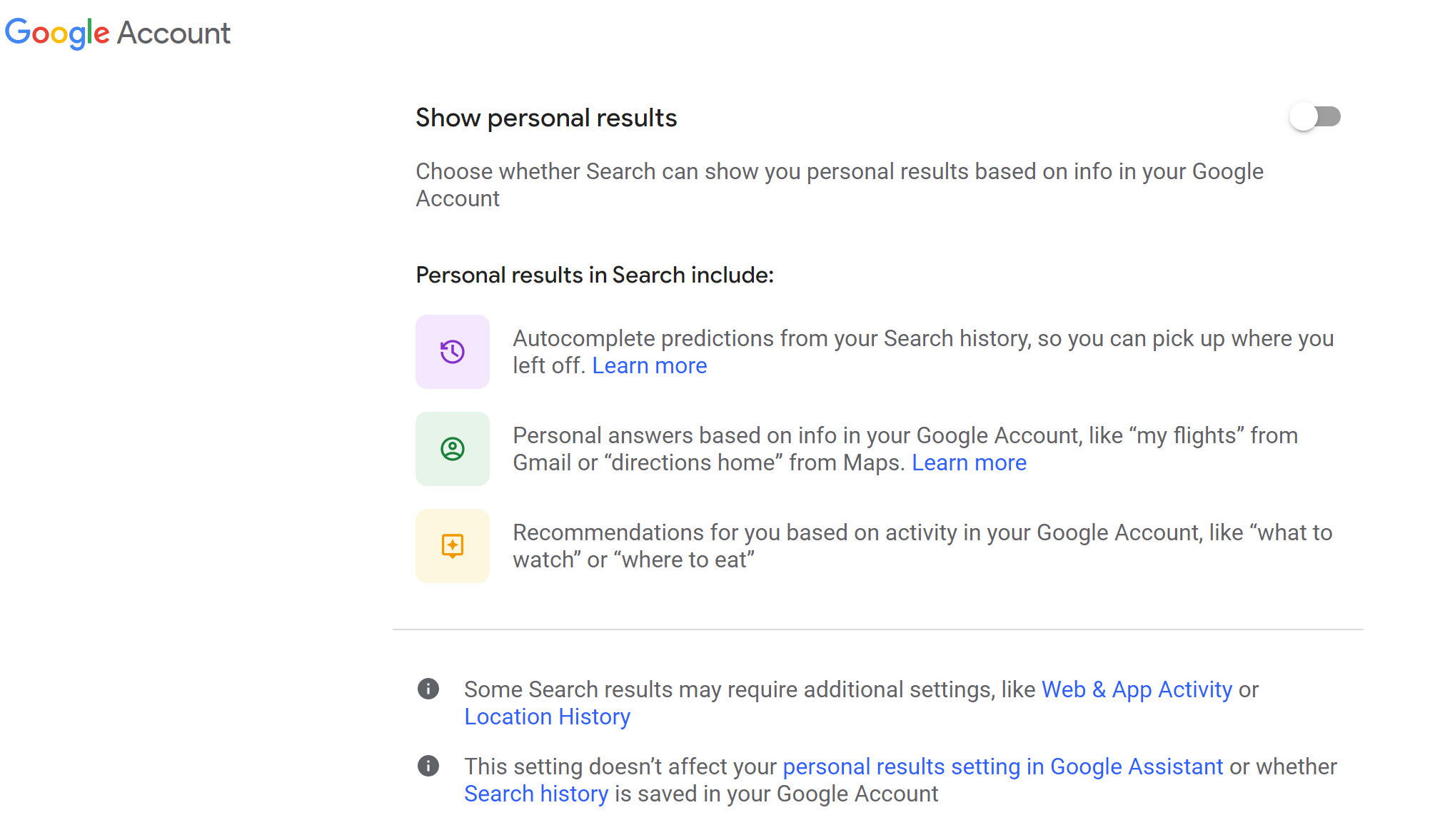Click the "Personal answers based on info" text
Screen dimensions: 1440x840
tap(905, 435)
